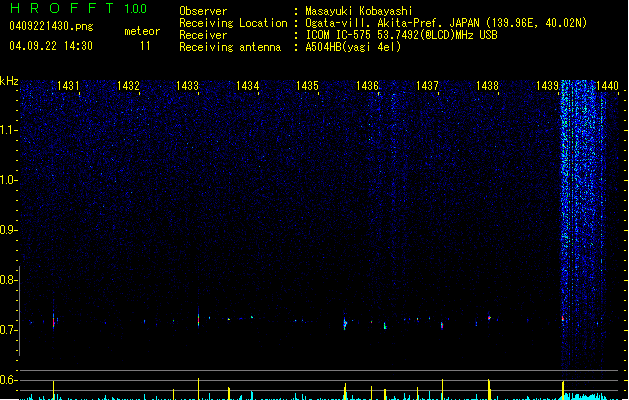Click the meteor echo just before 1431
The width and height of the screenshot is (629, 400).
click(x=54, y=321)
